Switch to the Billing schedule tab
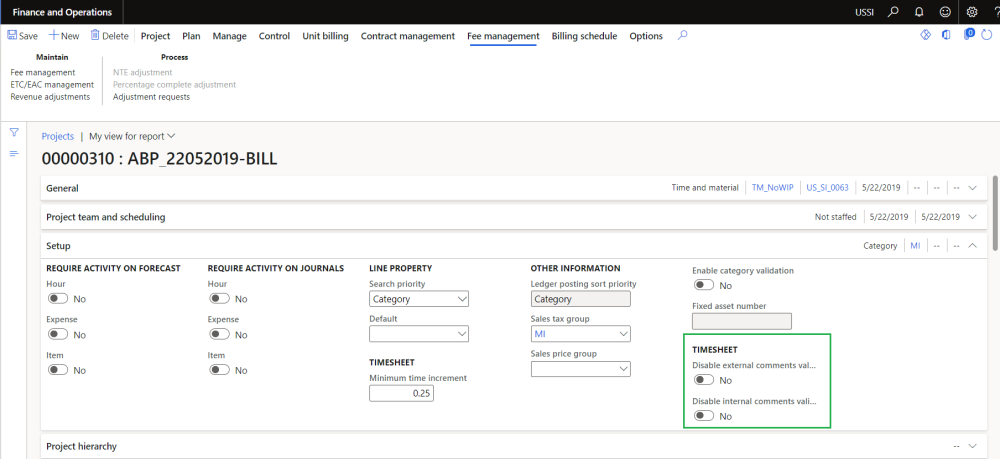Viewport: 1000px width, 459px height. coord(584,36)
